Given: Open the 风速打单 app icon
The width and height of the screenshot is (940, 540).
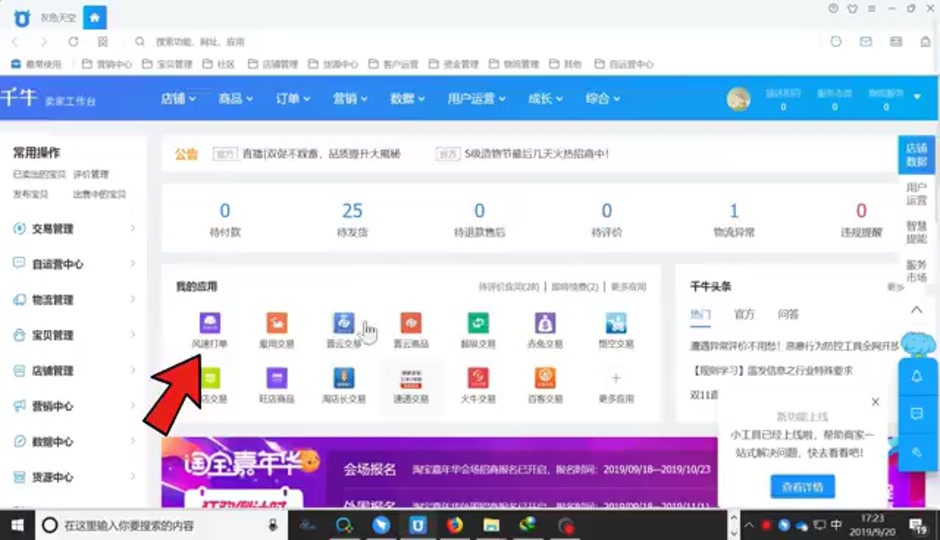Looking at the screenshot, I should (210, 323).
